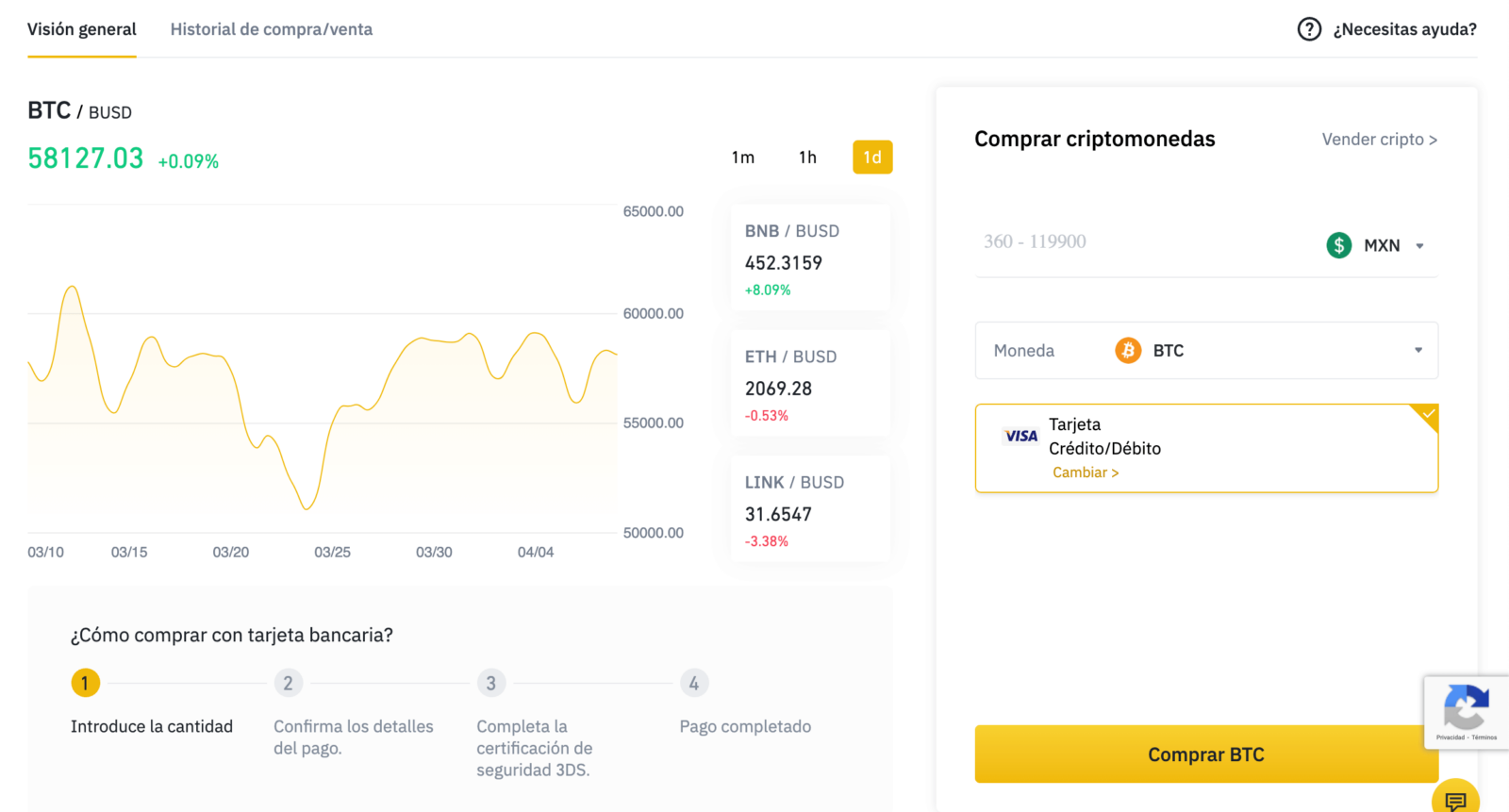Click the -0.53% ETH change
The image size is (1509, 812).
tap(767, 415)
